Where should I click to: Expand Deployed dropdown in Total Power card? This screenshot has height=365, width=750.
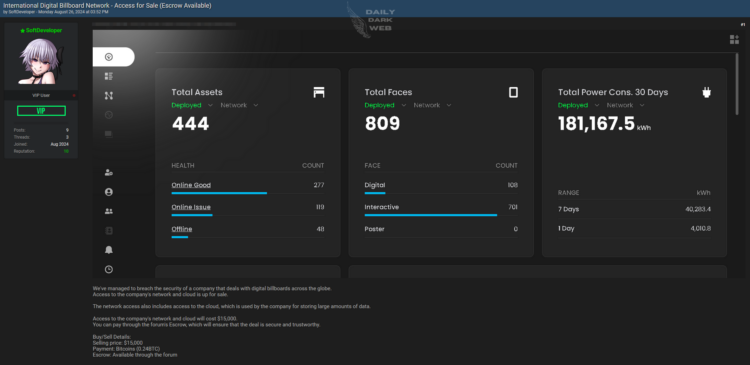[x=579, y=105]
